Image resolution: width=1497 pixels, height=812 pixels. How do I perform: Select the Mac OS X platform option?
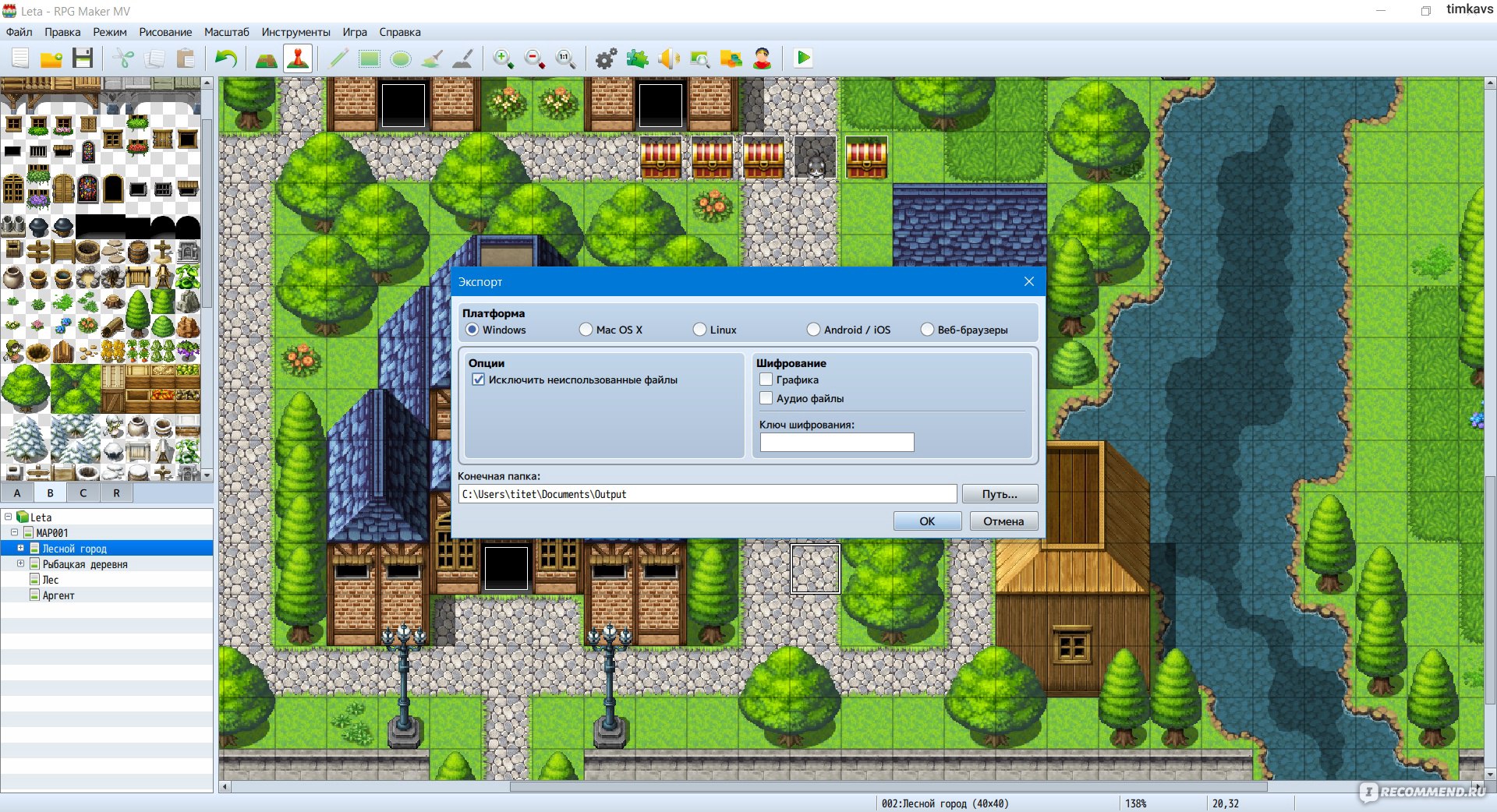586,330
